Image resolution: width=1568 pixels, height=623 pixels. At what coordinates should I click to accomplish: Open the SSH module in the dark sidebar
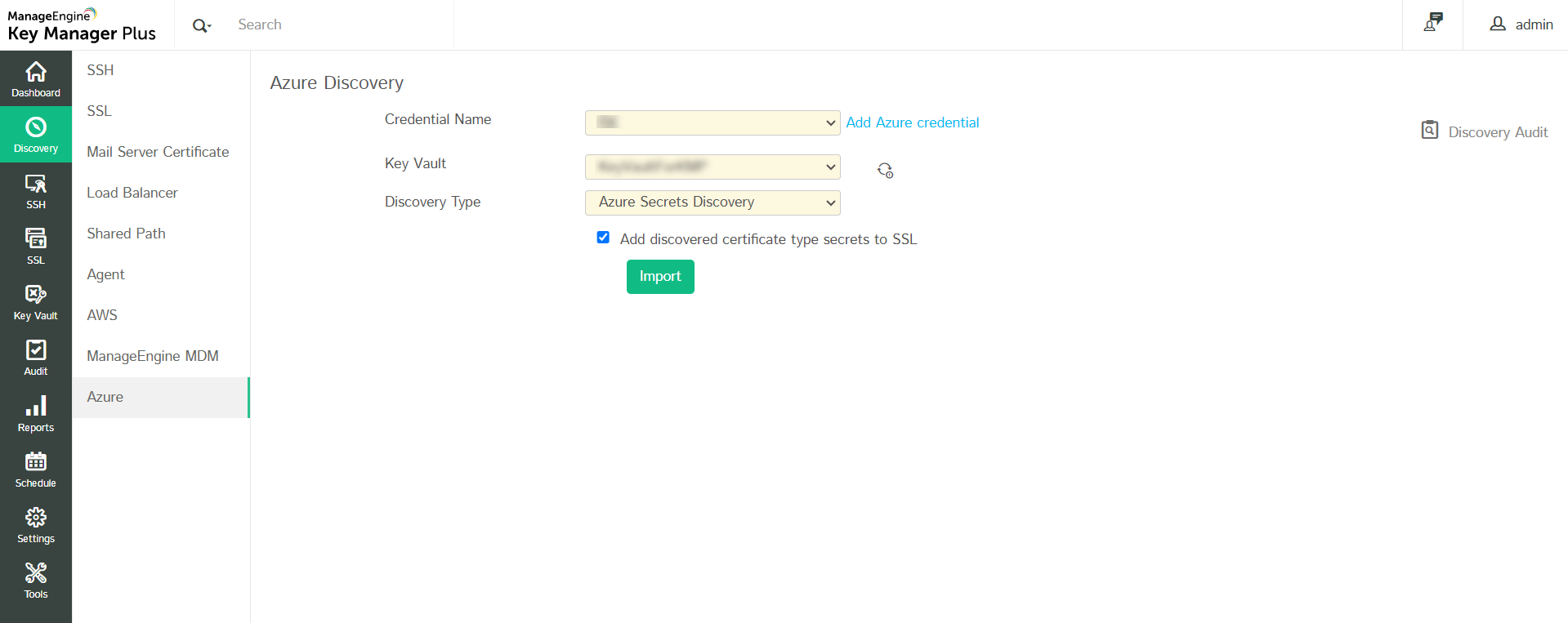pyautogui.click(x=36, y=191)
